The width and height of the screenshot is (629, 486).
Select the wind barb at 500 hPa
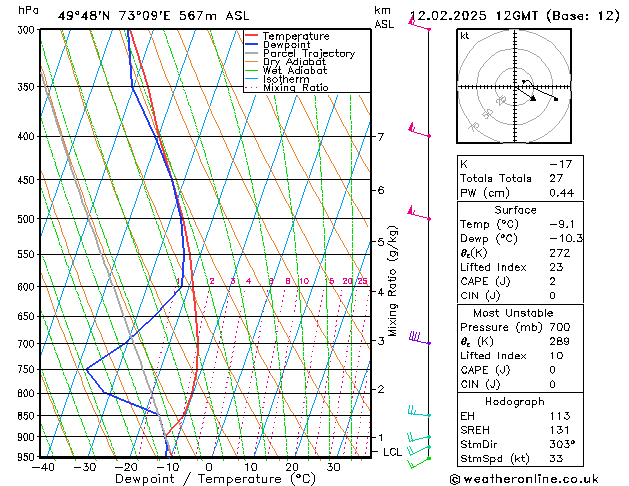419,214
